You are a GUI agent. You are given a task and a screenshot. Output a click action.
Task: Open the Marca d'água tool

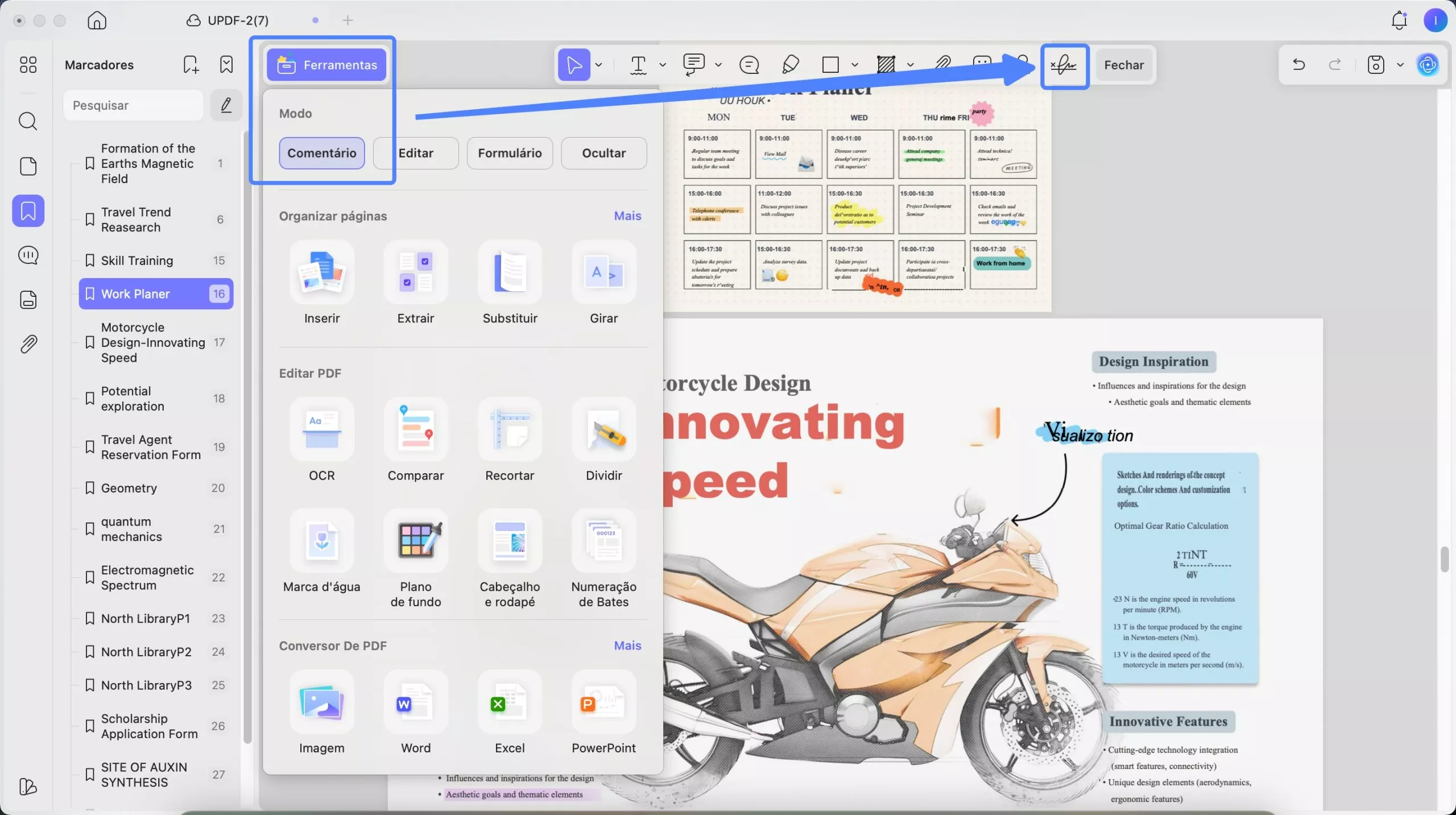[x=322, y=552]
